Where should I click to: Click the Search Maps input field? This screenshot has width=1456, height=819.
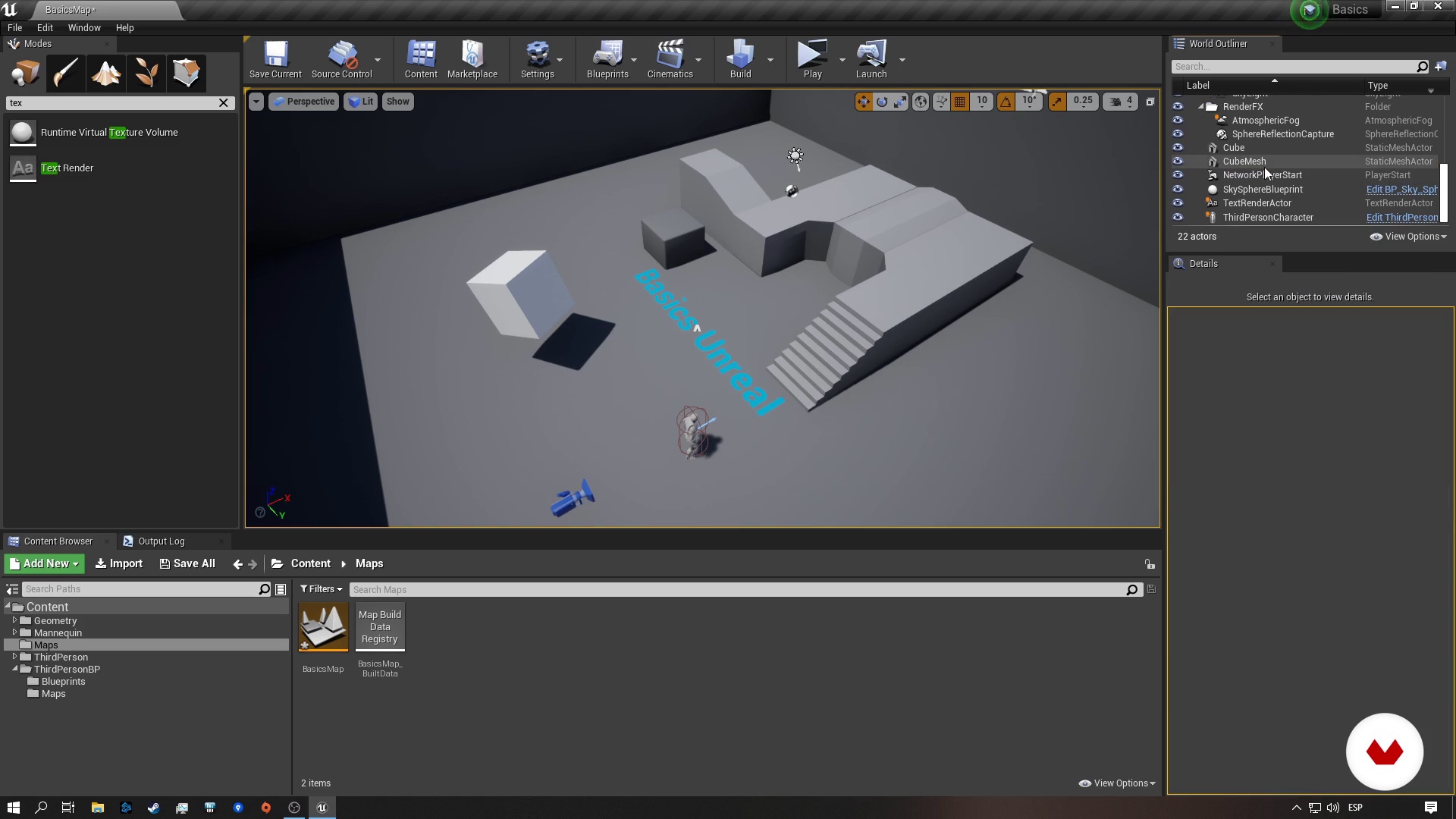[739, 590]
